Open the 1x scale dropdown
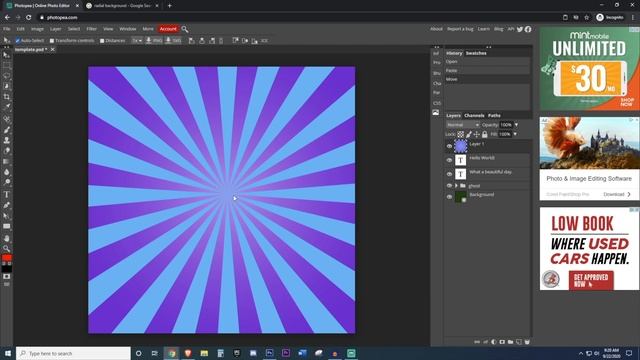The image size is (640, 360). 137,41
